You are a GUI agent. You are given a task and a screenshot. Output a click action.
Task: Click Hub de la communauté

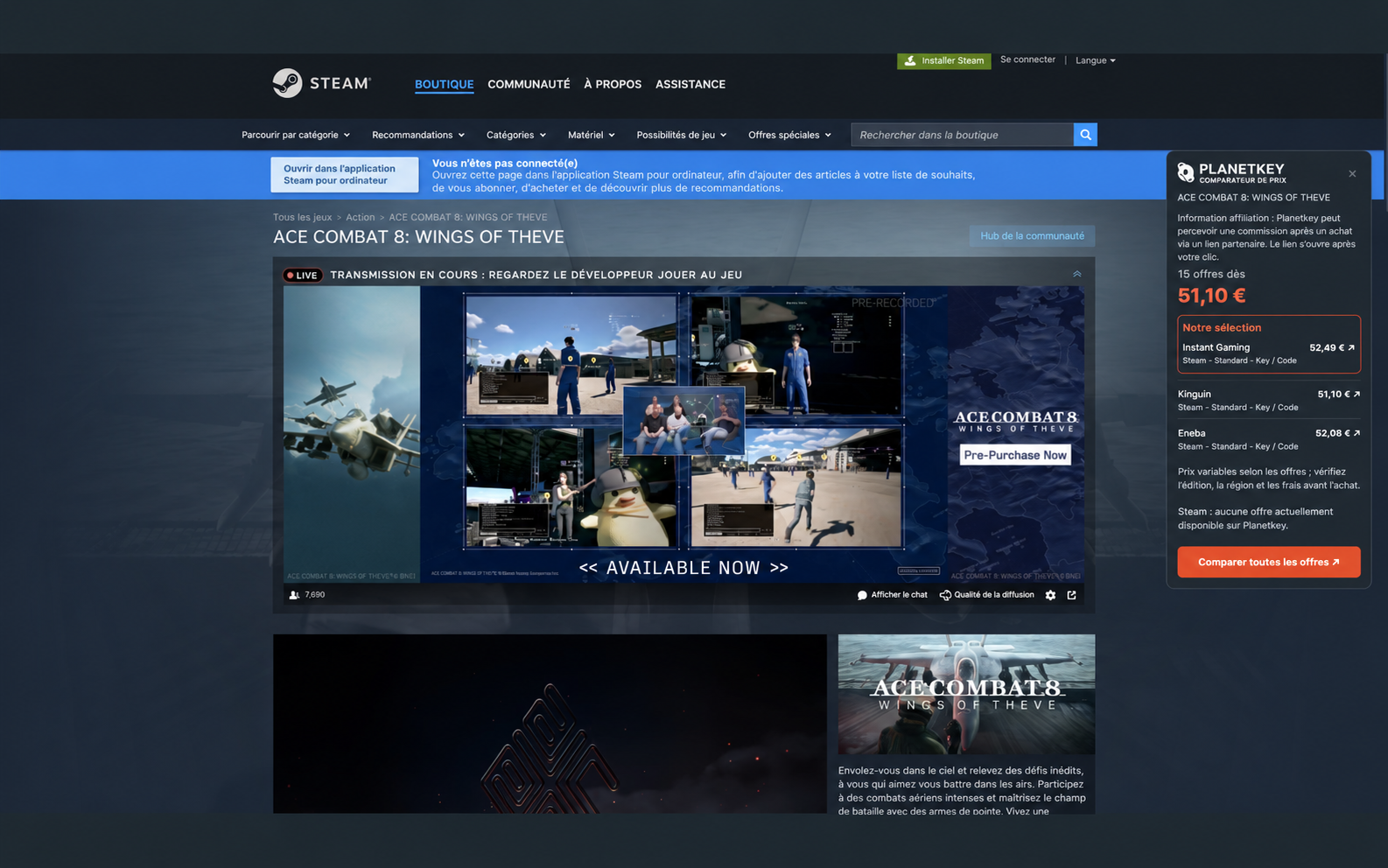click(x=1032, y=235)
